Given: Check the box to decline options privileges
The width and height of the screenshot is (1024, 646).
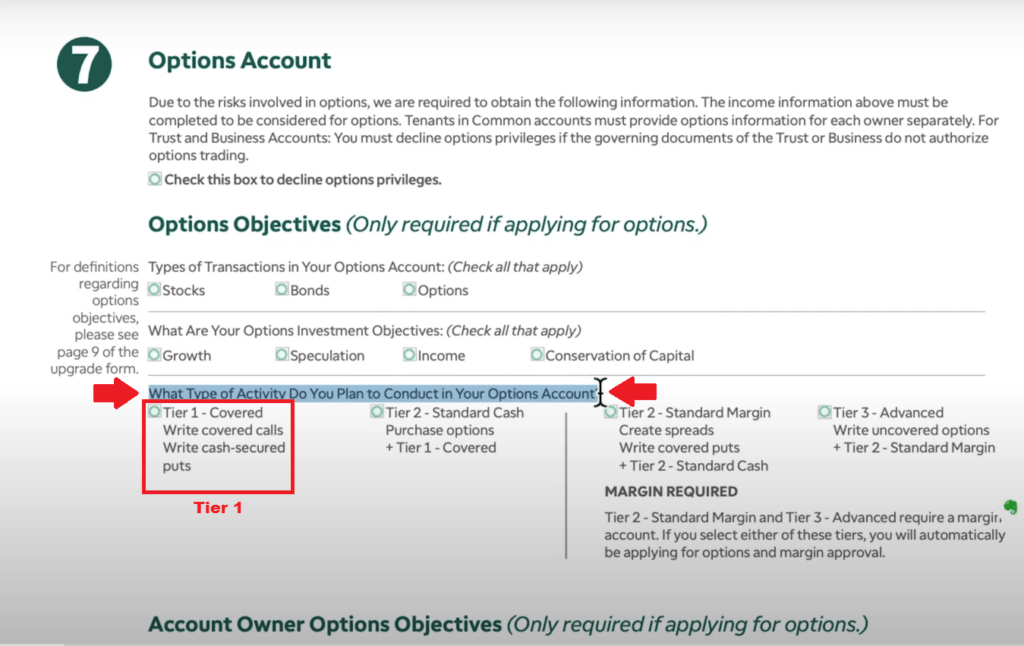Looking at the screenshot, I should point(155,180).
